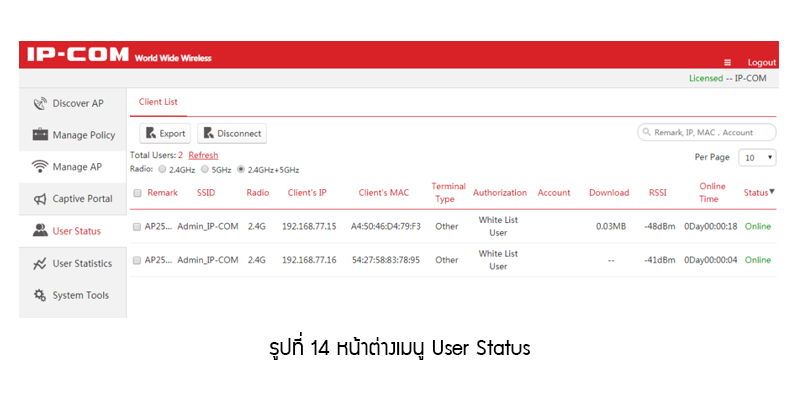Click the User Status people icon
Screen dimensions: 800x400
tap(40, 231)
